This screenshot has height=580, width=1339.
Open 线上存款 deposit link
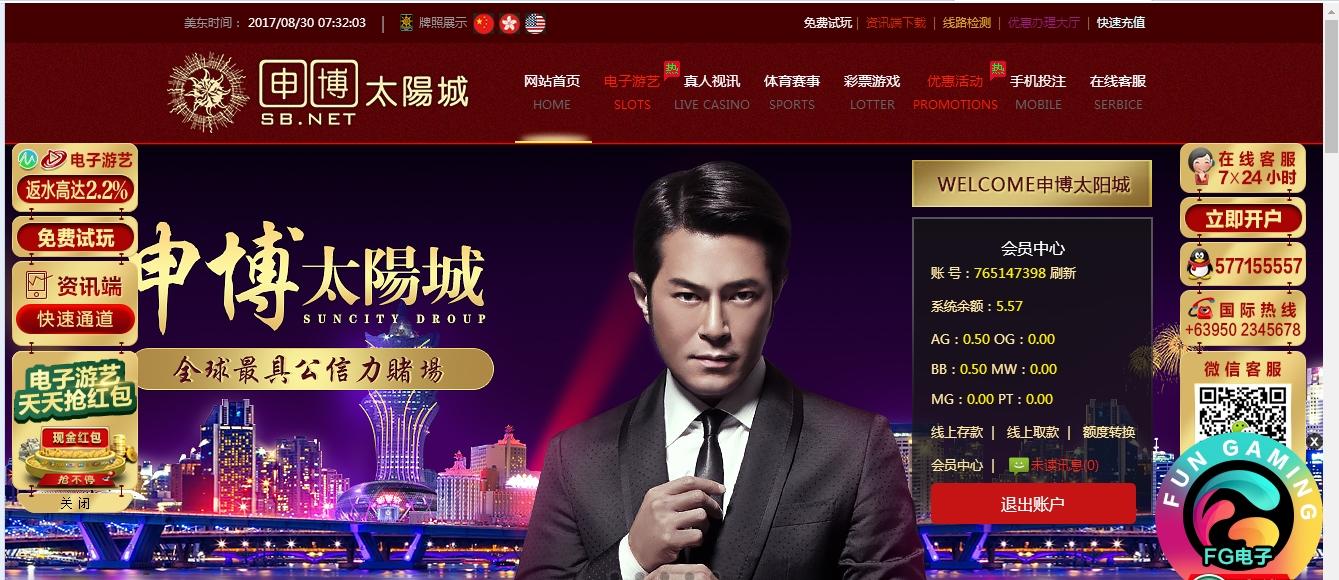(957, 432)
